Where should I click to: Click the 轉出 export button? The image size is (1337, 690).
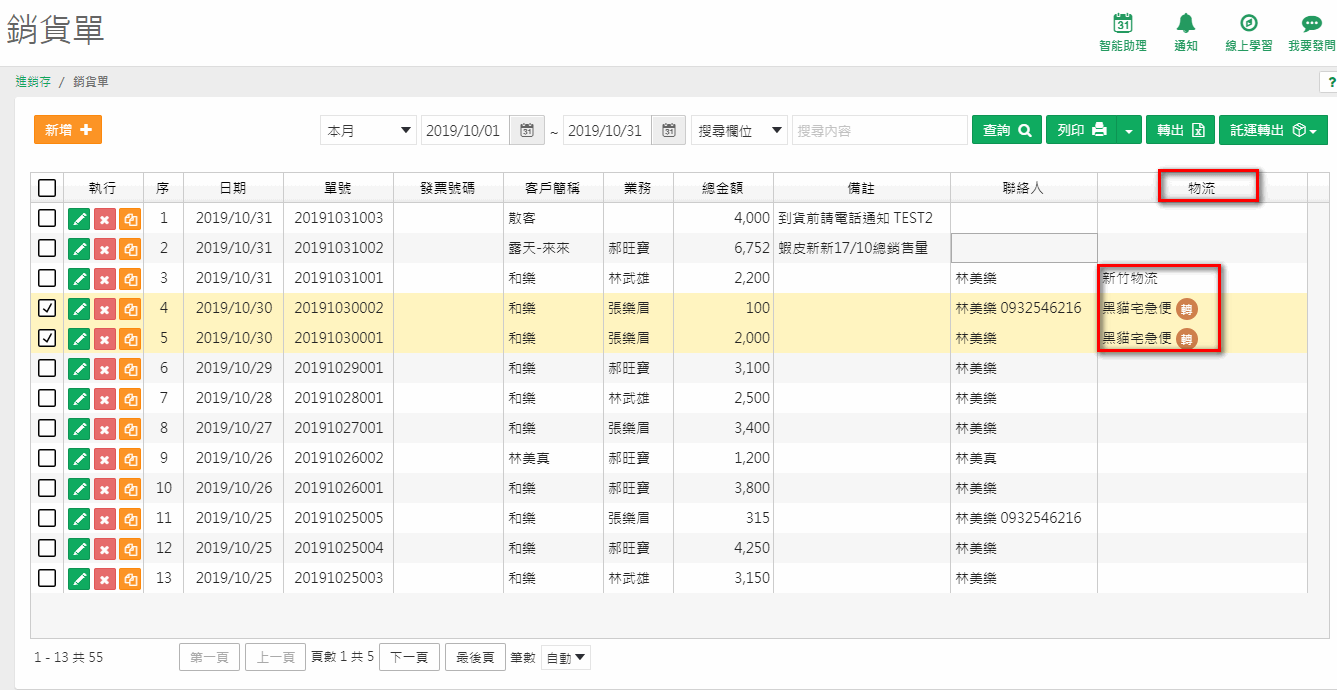point(1180,130)
